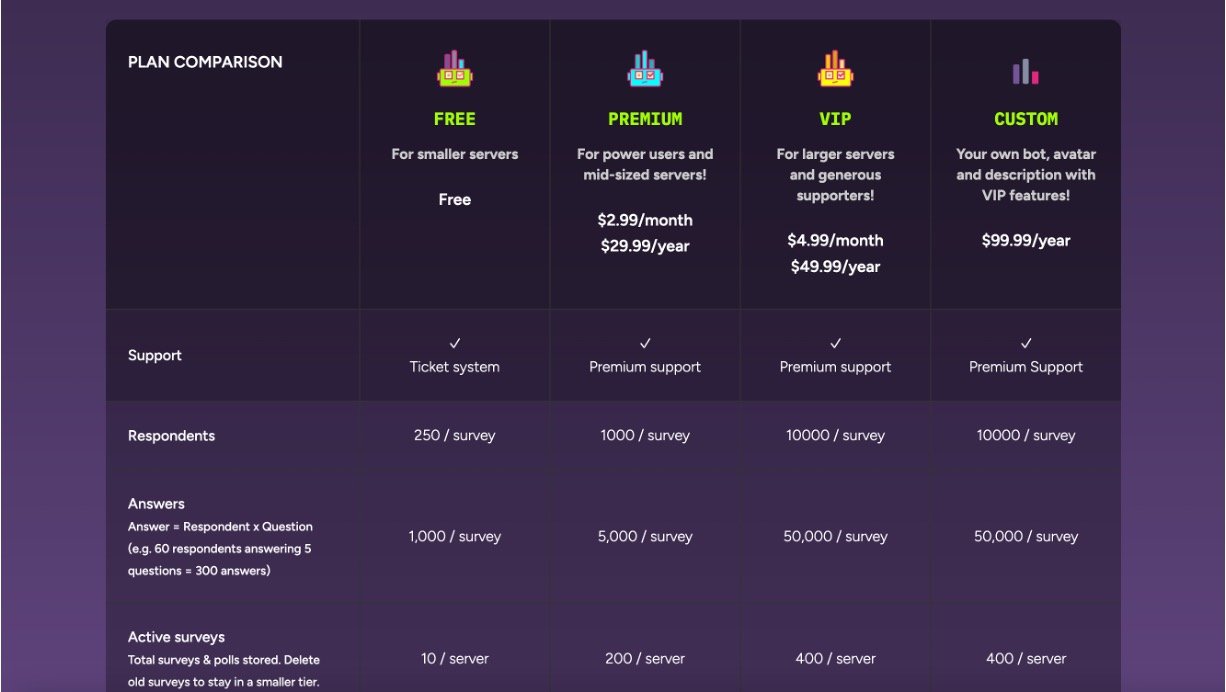This screenshot has width=1226, height=692.
Task: Click the Premium plan robot icon
Action: 645,69
